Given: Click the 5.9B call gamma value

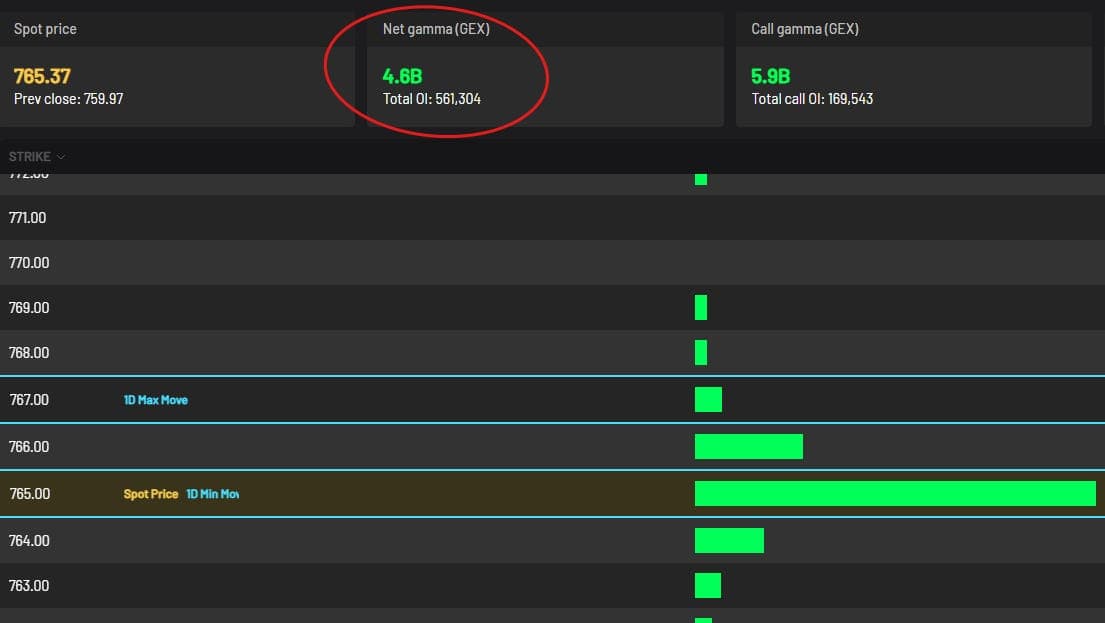Looking at the screenshot, I should 770,76.
